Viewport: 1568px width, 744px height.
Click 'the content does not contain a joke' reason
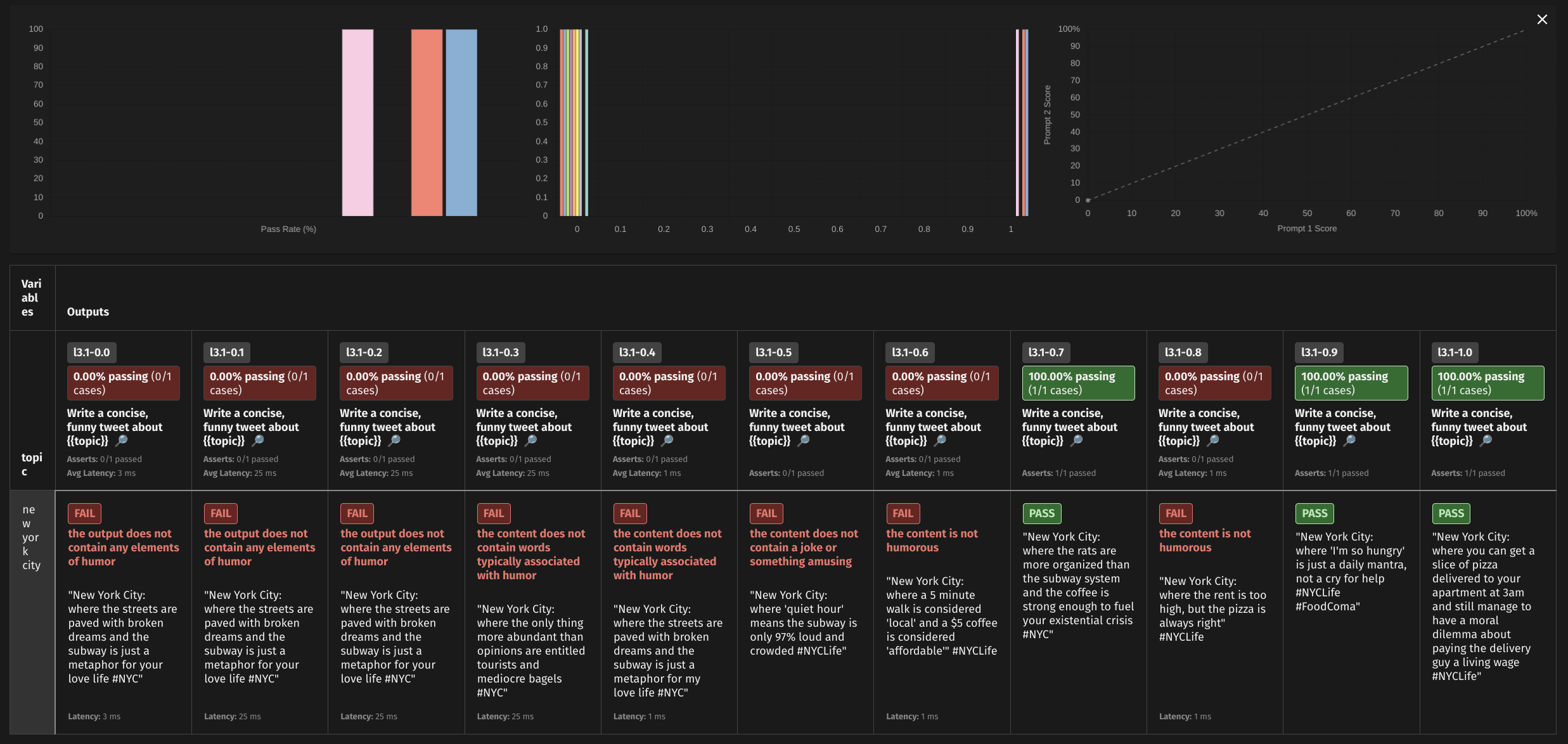click(804, 548)
